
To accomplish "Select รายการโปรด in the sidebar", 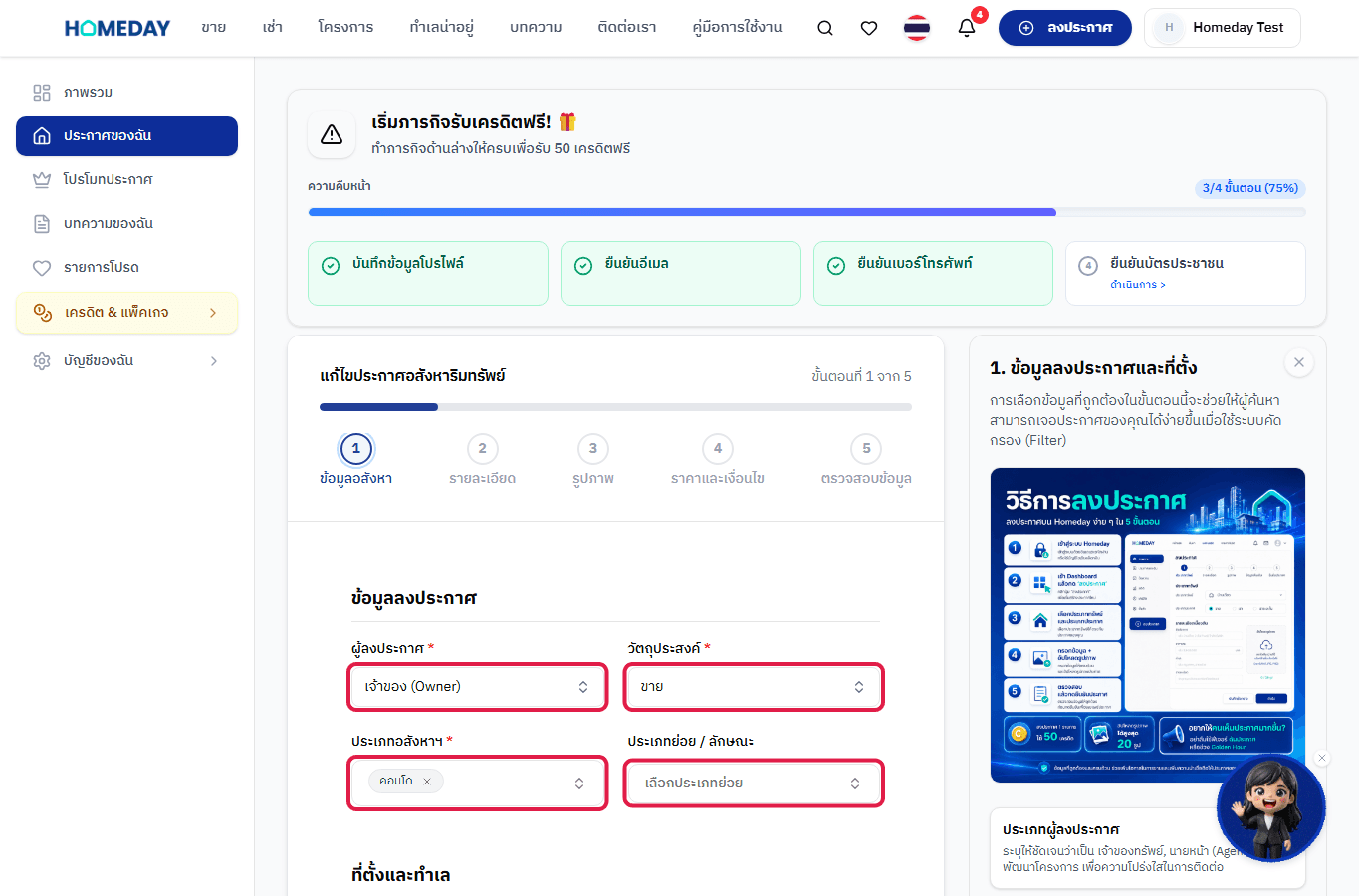I will coord(126,268).
